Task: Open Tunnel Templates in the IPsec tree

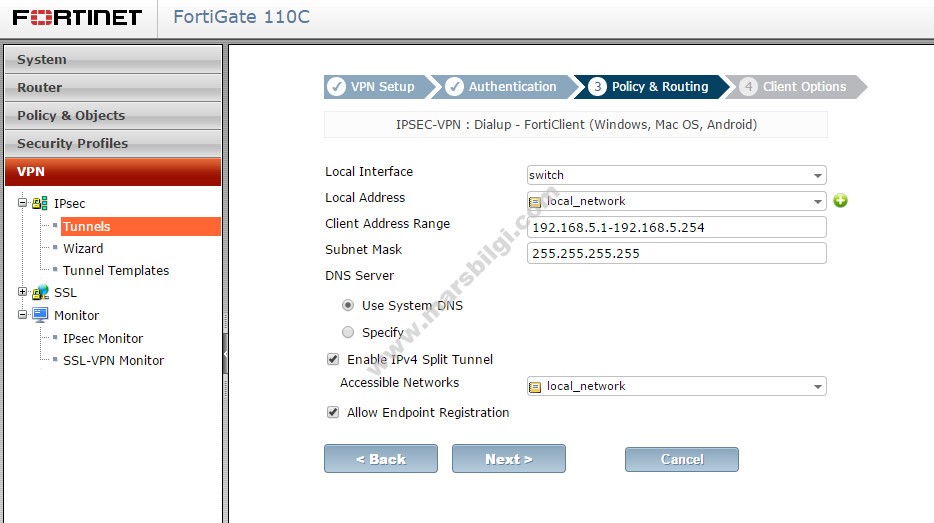Action: coord(116,270)
